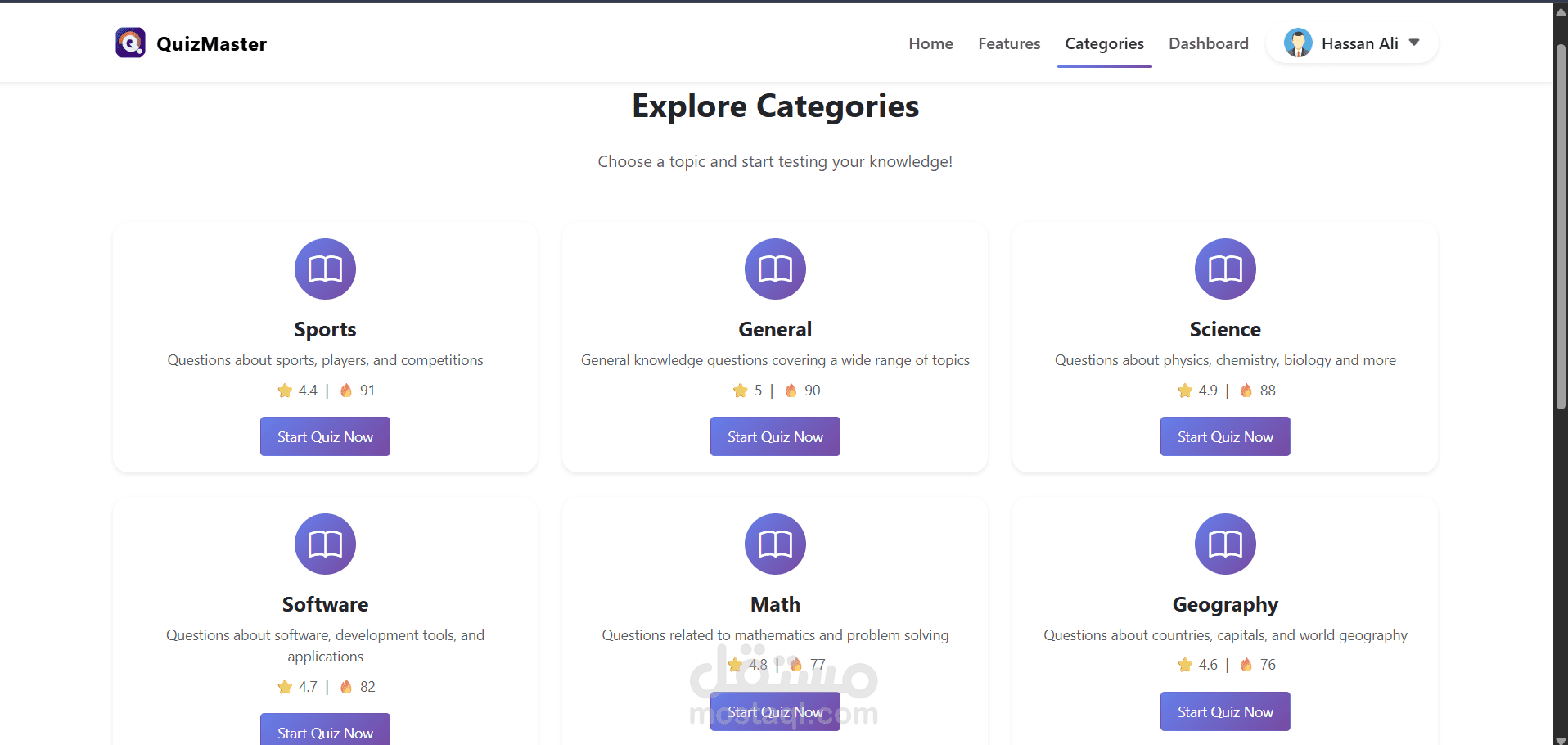This screenshot has height=745, width=1568.
Task: Open the Features nav item
Action: [1009, 43]
